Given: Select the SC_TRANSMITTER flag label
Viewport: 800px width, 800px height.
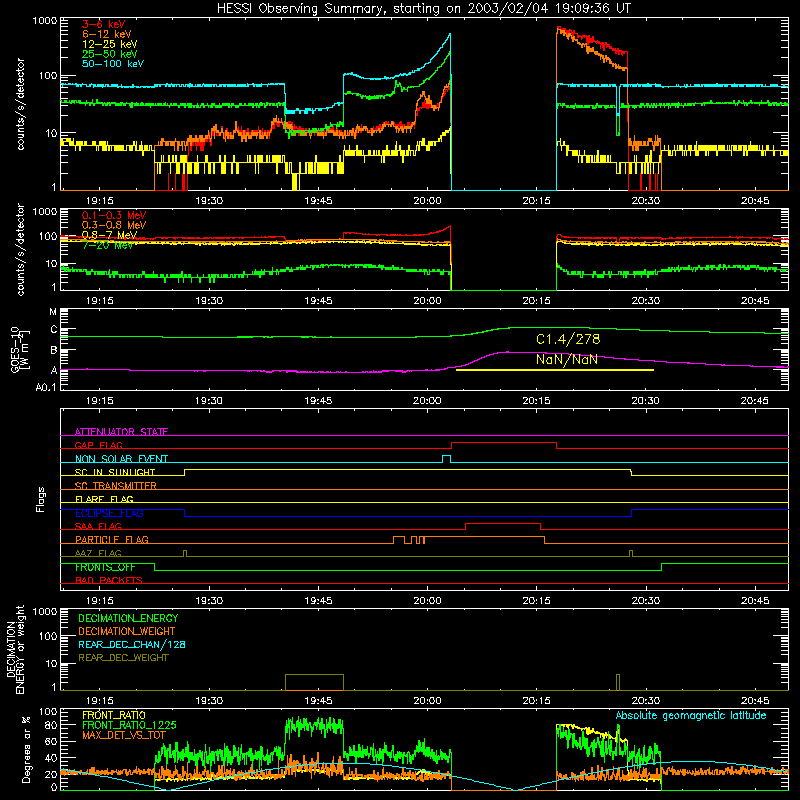Looking at the screenshot, I should (x=116, y=486).
